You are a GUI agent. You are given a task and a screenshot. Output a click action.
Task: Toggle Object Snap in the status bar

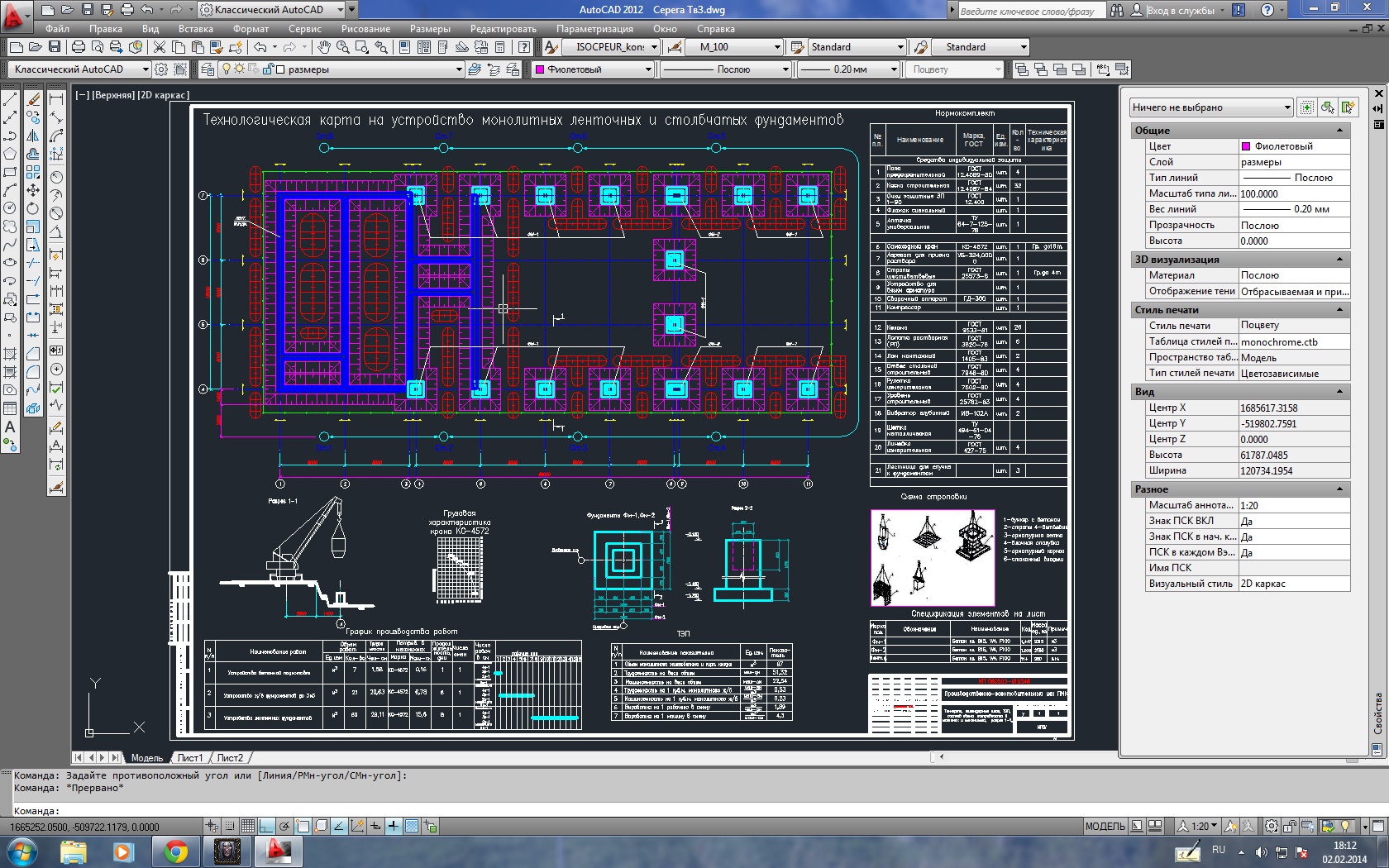(x=303, y=826)
